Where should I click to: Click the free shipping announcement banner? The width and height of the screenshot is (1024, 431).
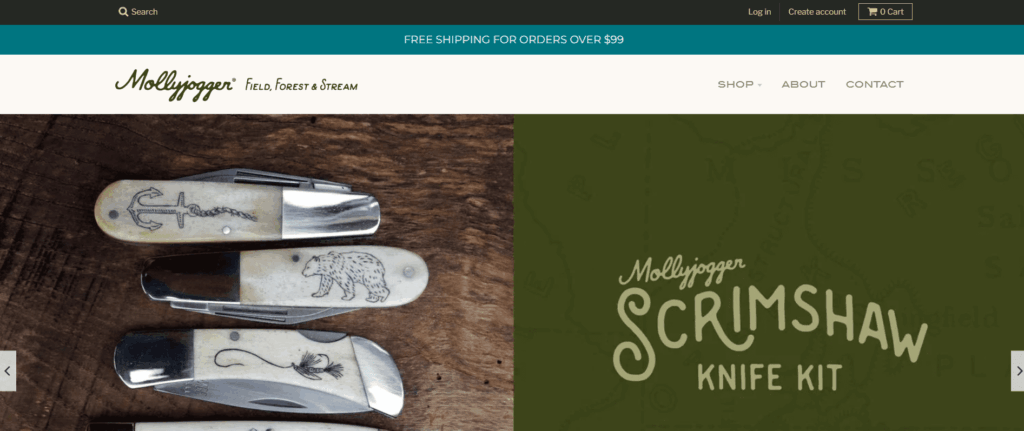click(512, 40)
